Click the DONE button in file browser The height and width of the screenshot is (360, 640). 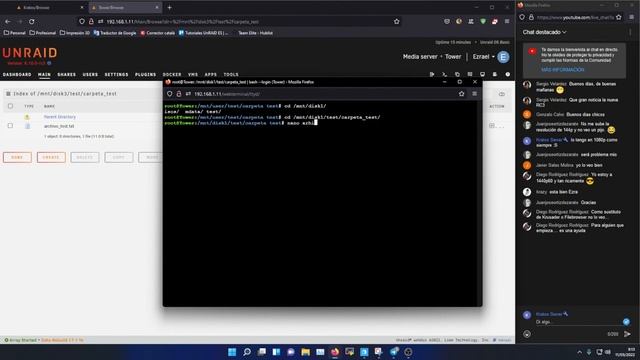coord(17,157)
